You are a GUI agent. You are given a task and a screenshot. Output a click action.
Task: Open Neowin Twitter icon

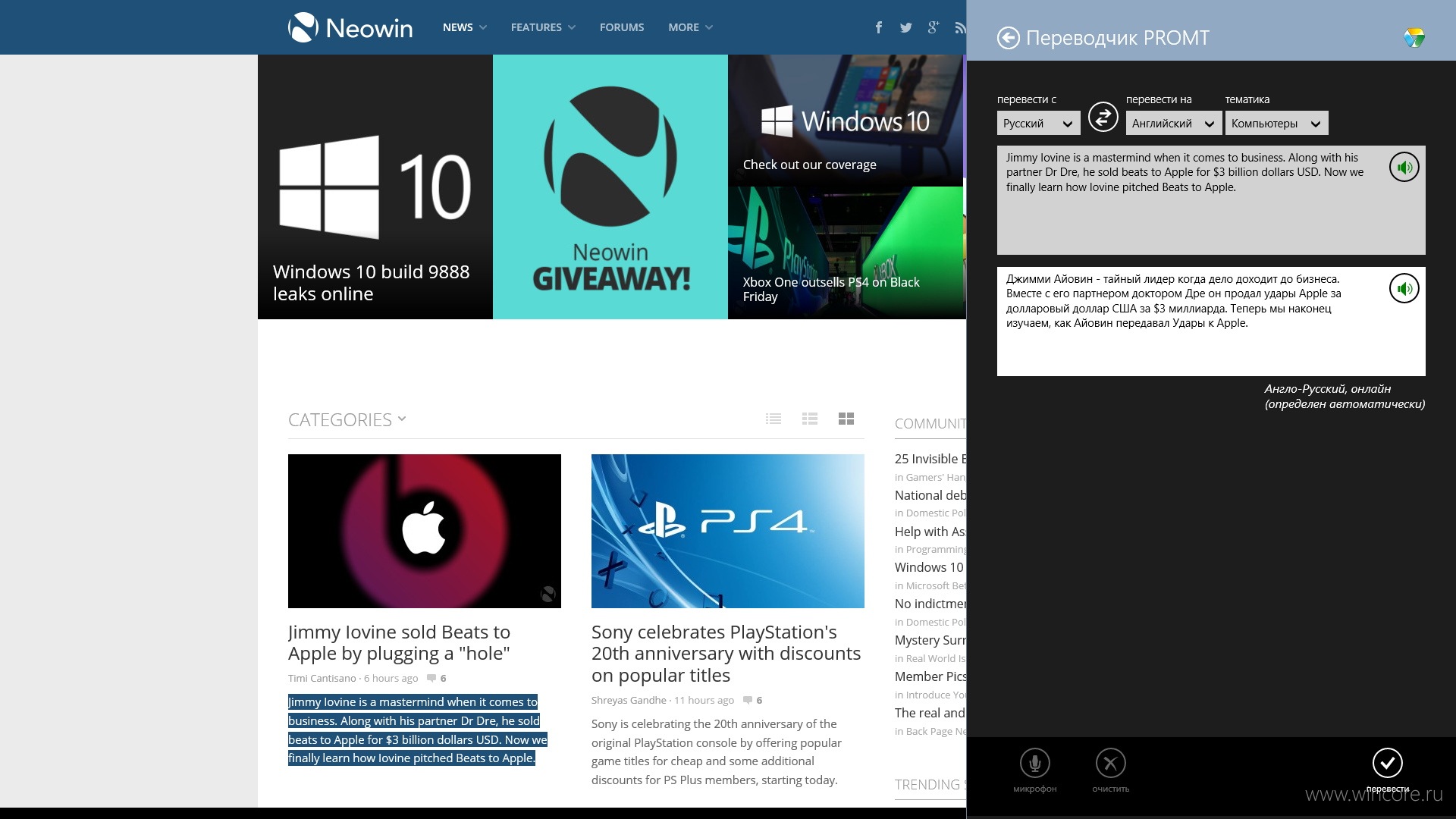click(x=905, y=27)
